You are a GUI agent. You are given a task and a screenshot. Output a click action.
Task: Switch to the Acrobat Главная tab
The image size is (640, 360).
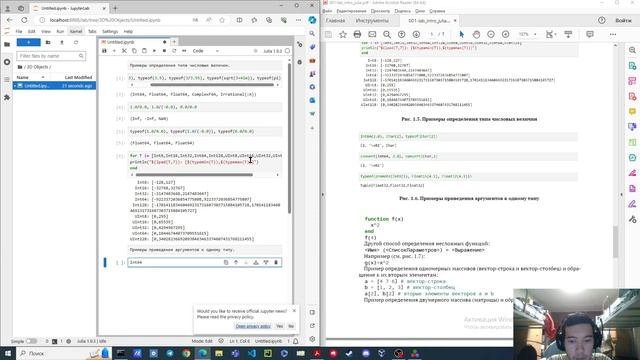(x=336, y=20)
